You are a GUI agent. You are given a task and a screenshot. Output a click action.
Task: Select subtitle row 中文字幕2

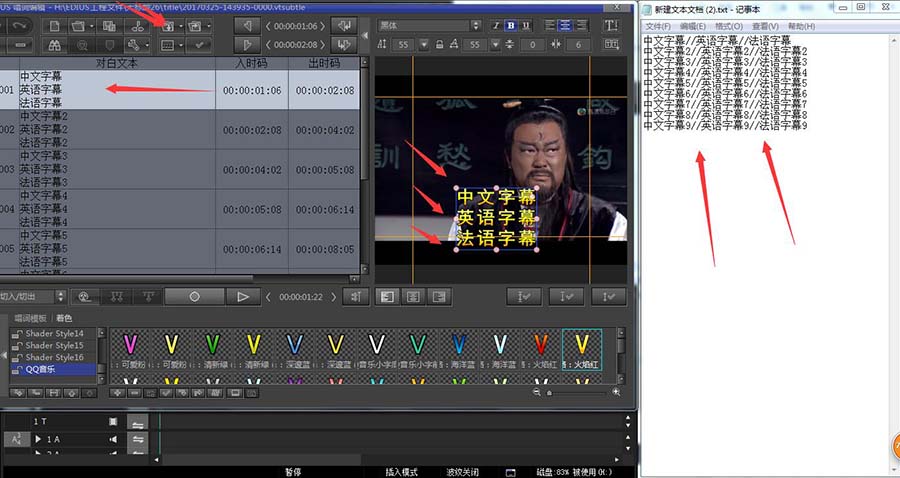click(181, 130)
